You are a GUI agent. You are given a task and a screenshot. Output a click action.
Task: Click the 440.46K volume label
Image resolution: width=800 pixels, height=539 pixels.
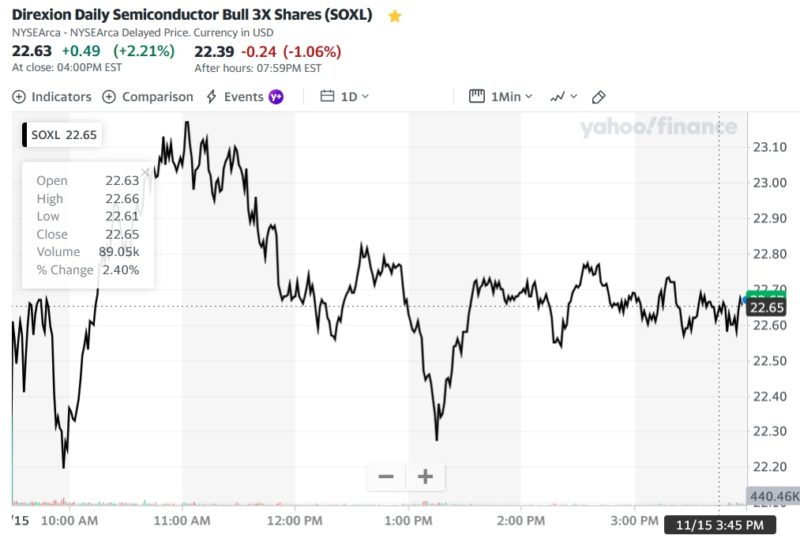pyautogui.click(x=773, y=496)
